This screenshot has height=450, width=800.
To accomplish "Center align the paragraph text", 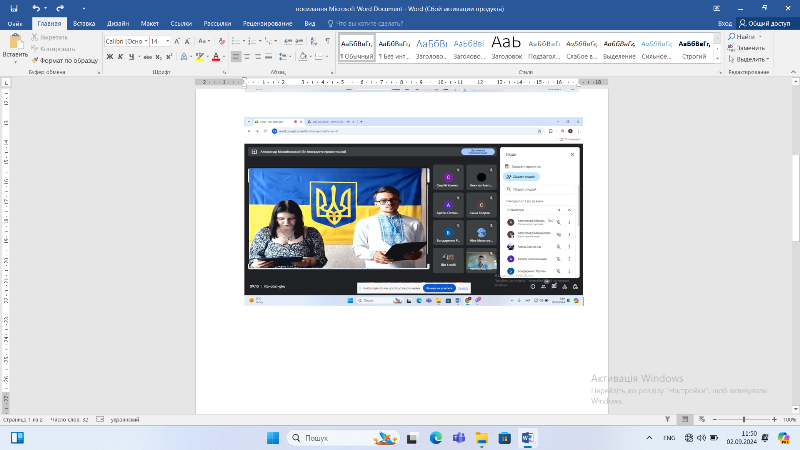I will [249, 56].
